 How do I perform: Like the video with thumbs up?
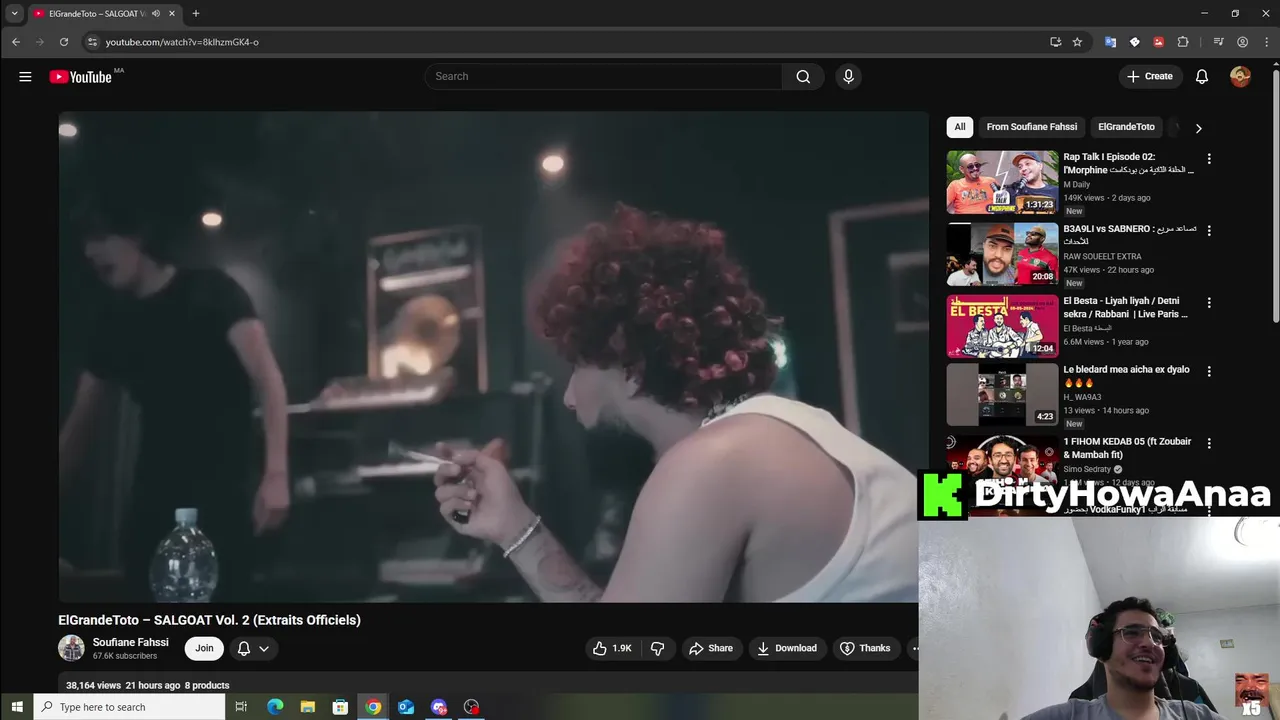pos(611,648)
